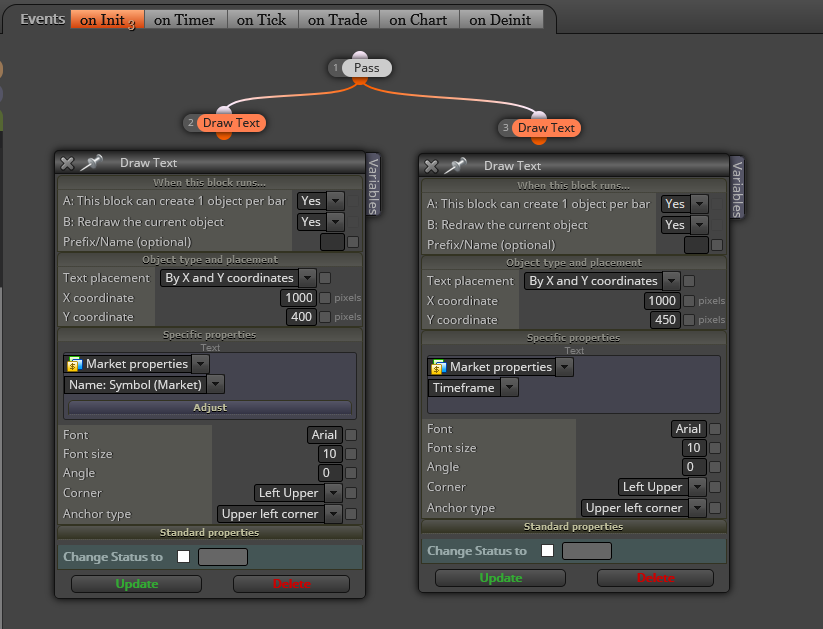Open Market properties dropdown in right panel
This screenshot has height=629, width=823.
click(x=564, y=367)
